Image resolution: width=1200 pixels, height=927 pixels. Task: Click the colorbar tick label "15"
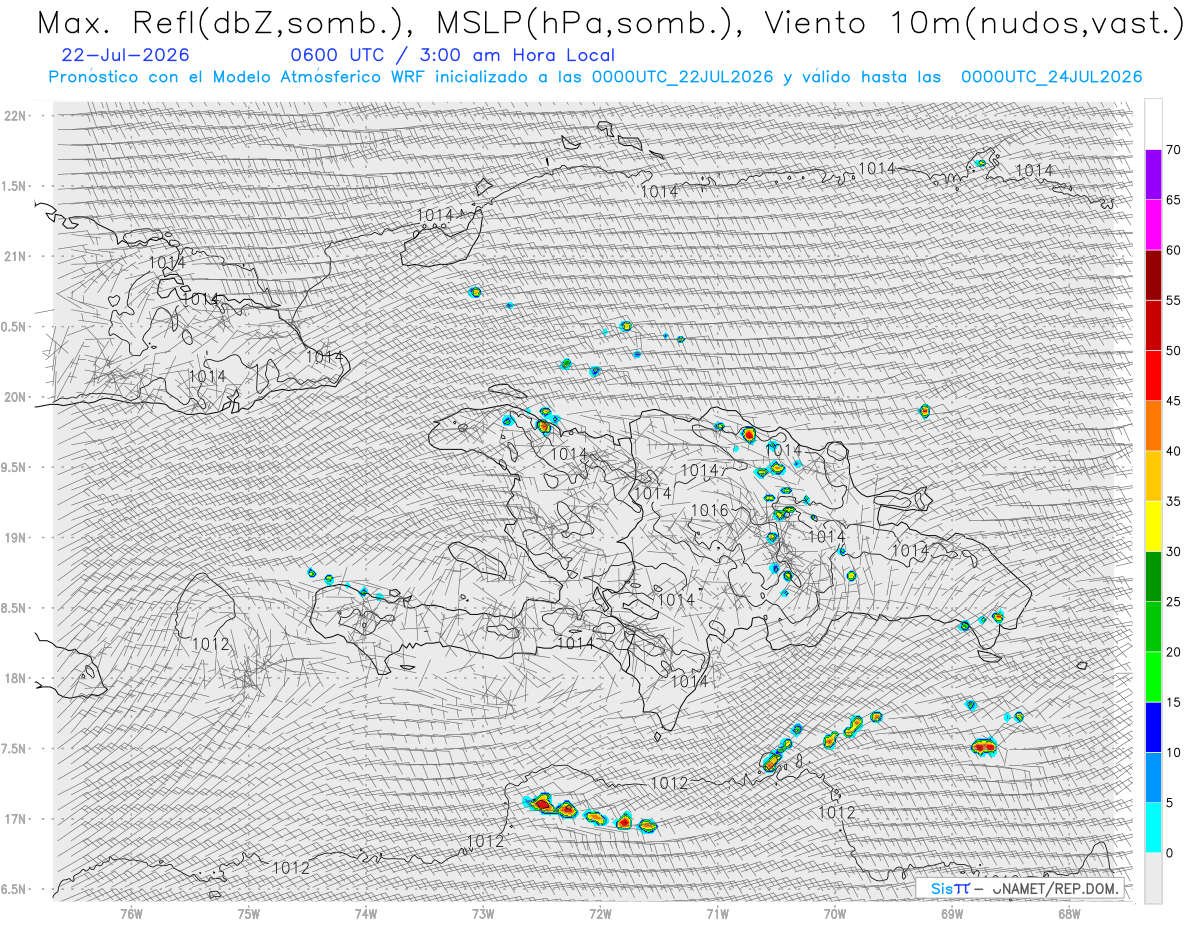pos(1173,702)
